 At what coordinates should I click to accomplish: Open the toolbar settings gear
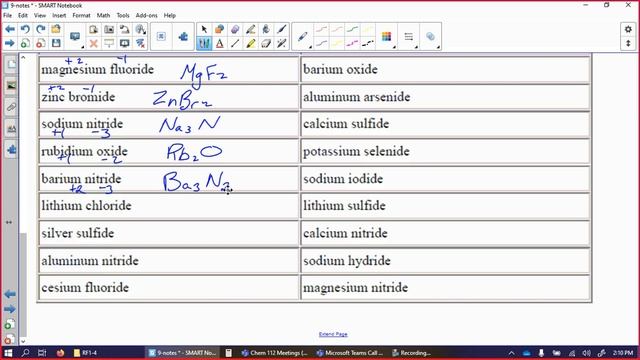click(x=628, y=29)
